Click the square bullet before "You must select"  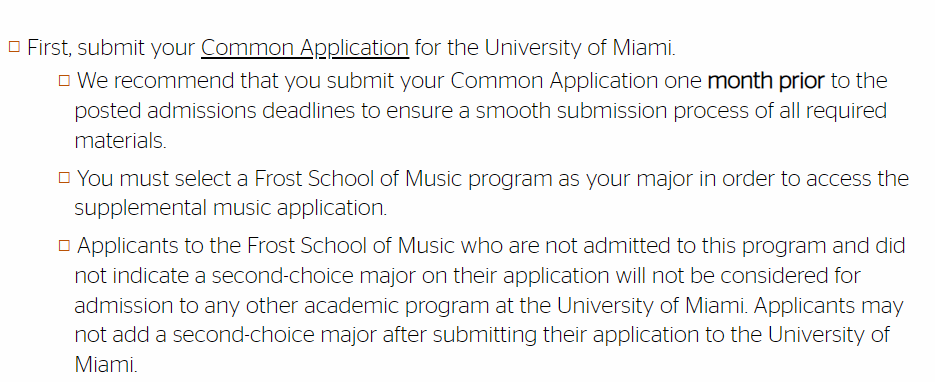[x=64, y=178]
